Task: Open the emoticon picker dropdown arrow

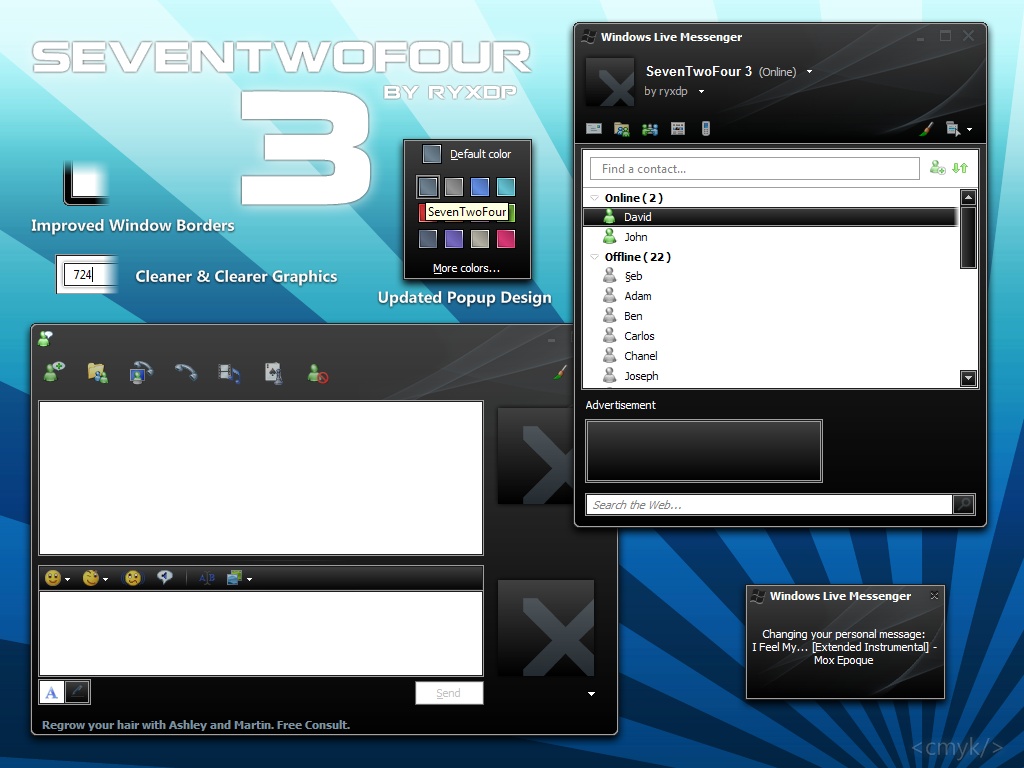Action: pyautogui.click(x=67, y=579)
